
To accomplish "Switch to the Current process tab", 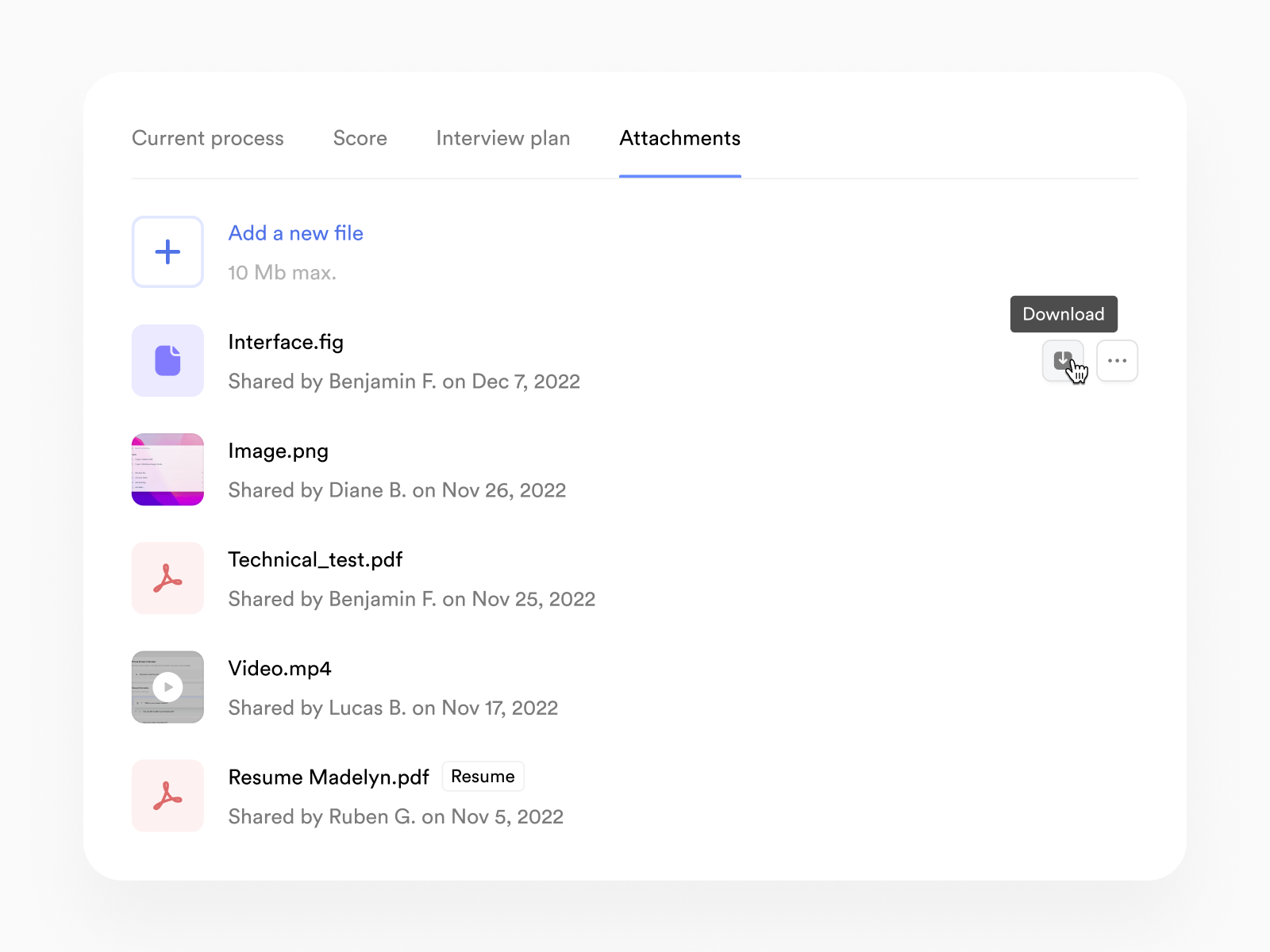I will coord(208,138).
